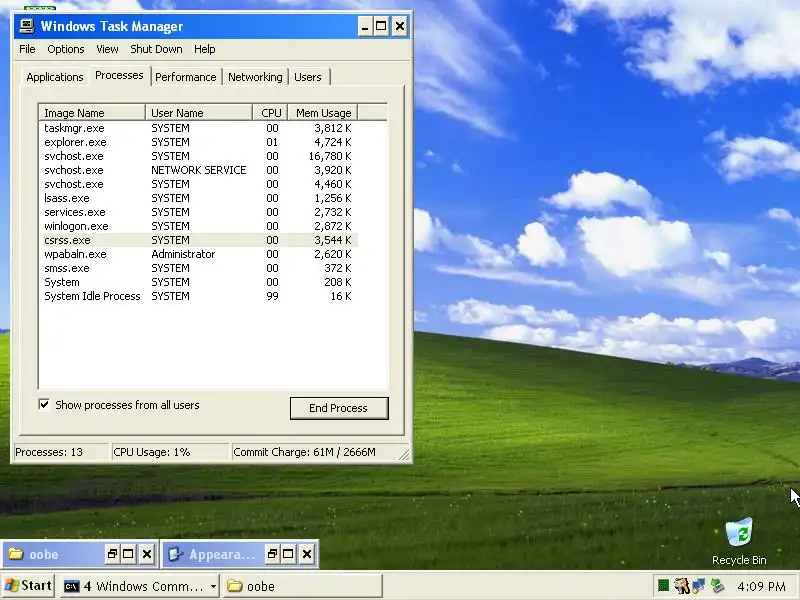The width and height of the screenshot is (800, 600).
Task: Select the winlogon.exe process row
Action: 198,226
